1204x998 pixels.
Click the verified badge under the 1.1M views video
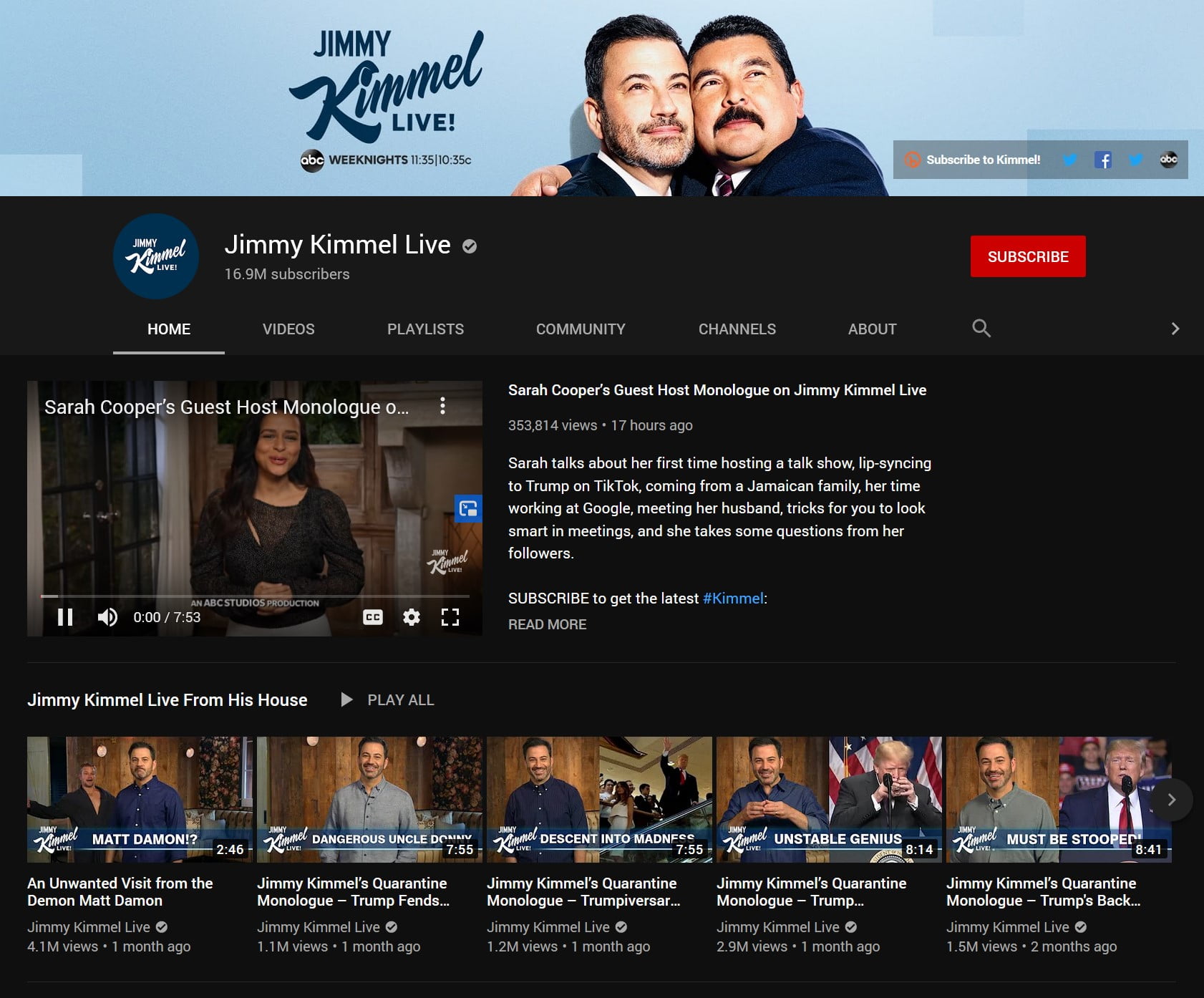tap(392, 927)
